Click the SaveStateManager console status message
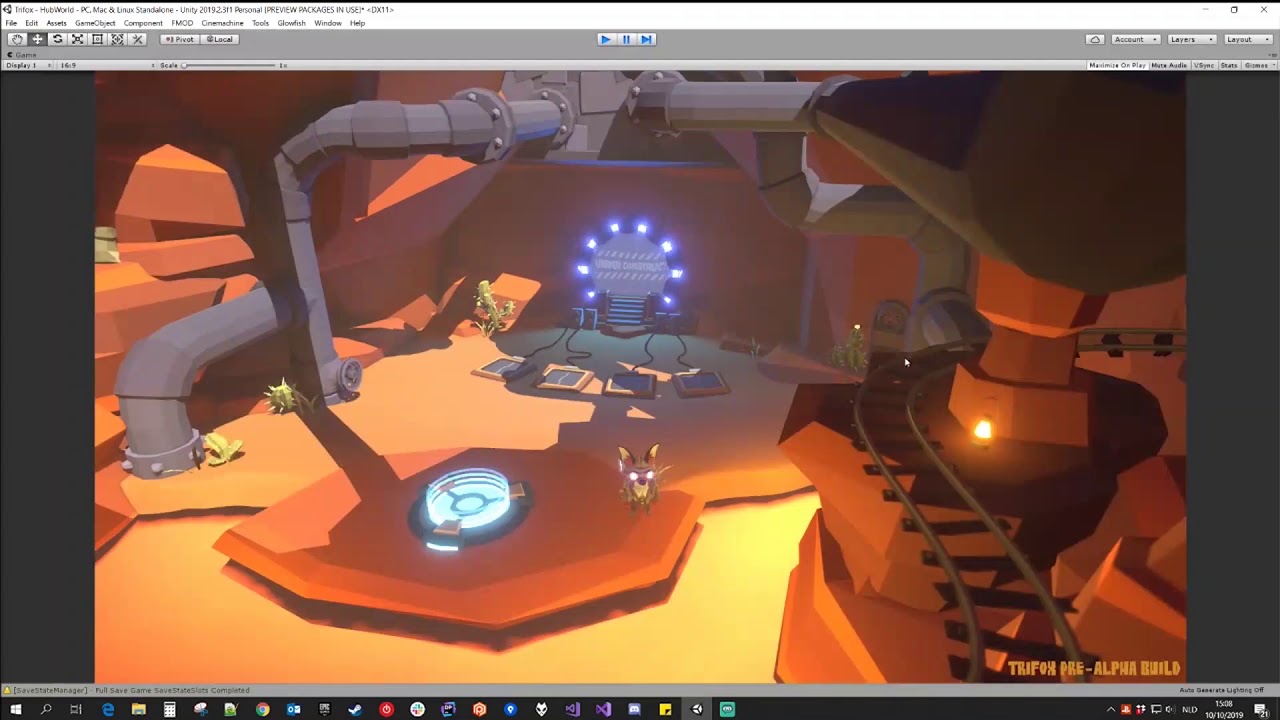1280x720 pixels. (128, 690)
